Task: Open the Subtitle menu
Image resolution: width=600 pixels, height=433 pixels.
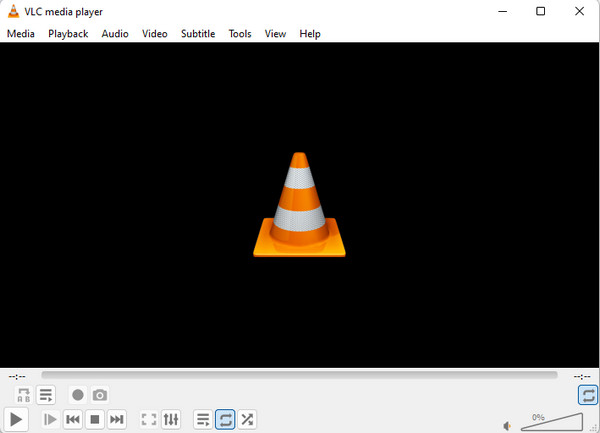Action: point(198,34)
